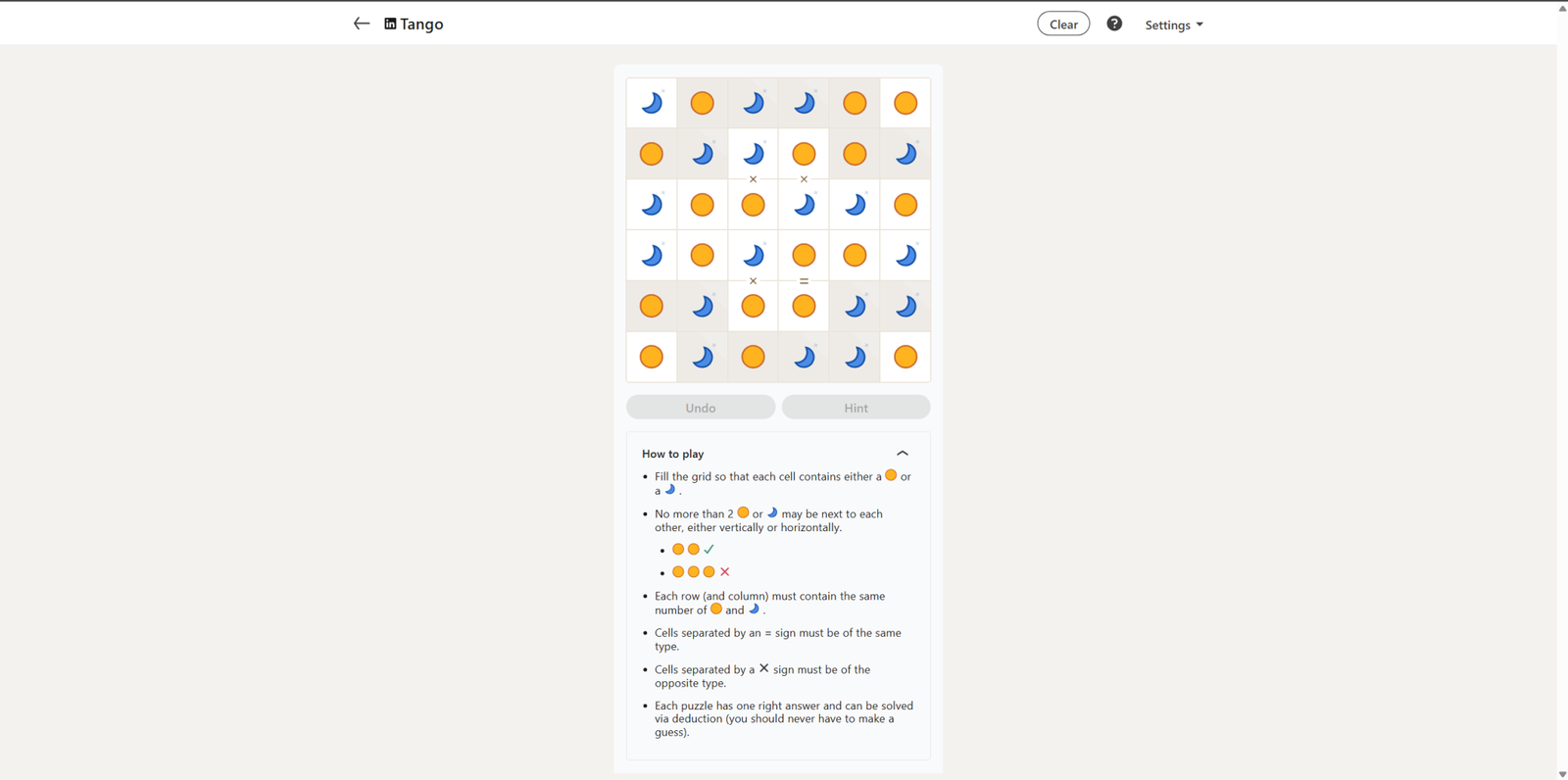Click the sun in the grid's bottom-left corner

pyautogui.click(x=652, y=357)
